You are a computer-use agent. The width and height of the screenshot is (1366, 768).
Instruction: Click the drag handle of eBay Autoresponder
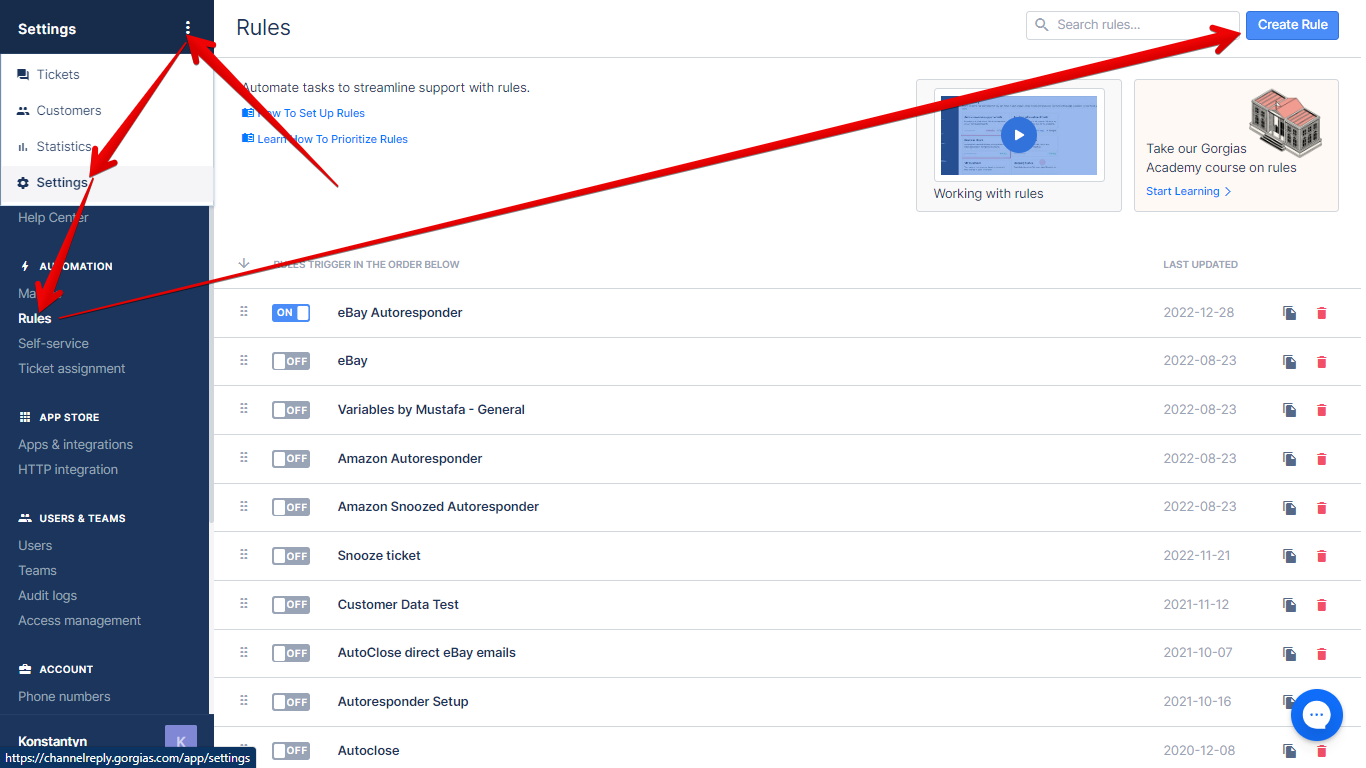[244, 312]
